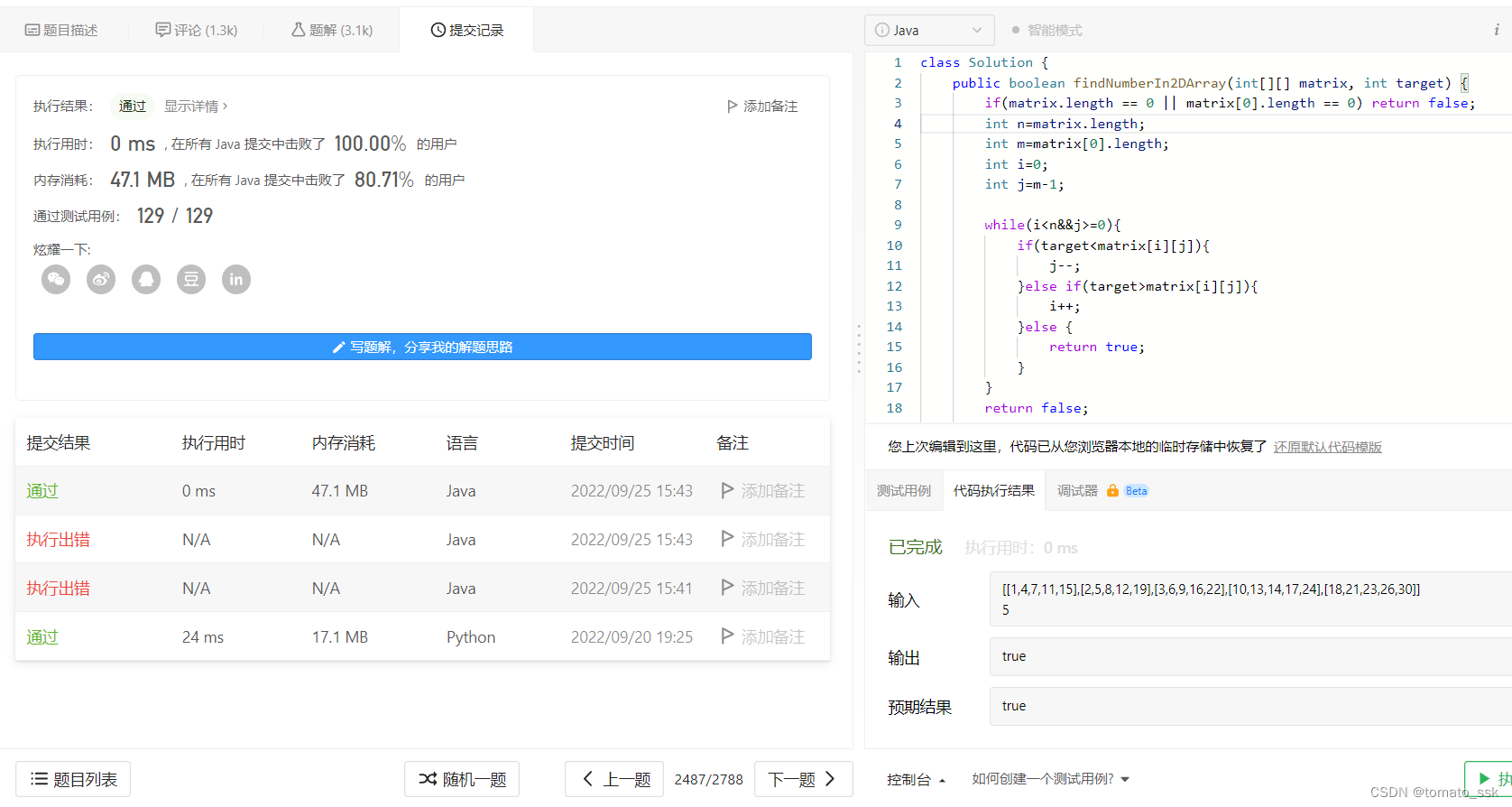Share result via the QQ bell icon
This screenshot has height=807, width=1512.
point(146,279)
